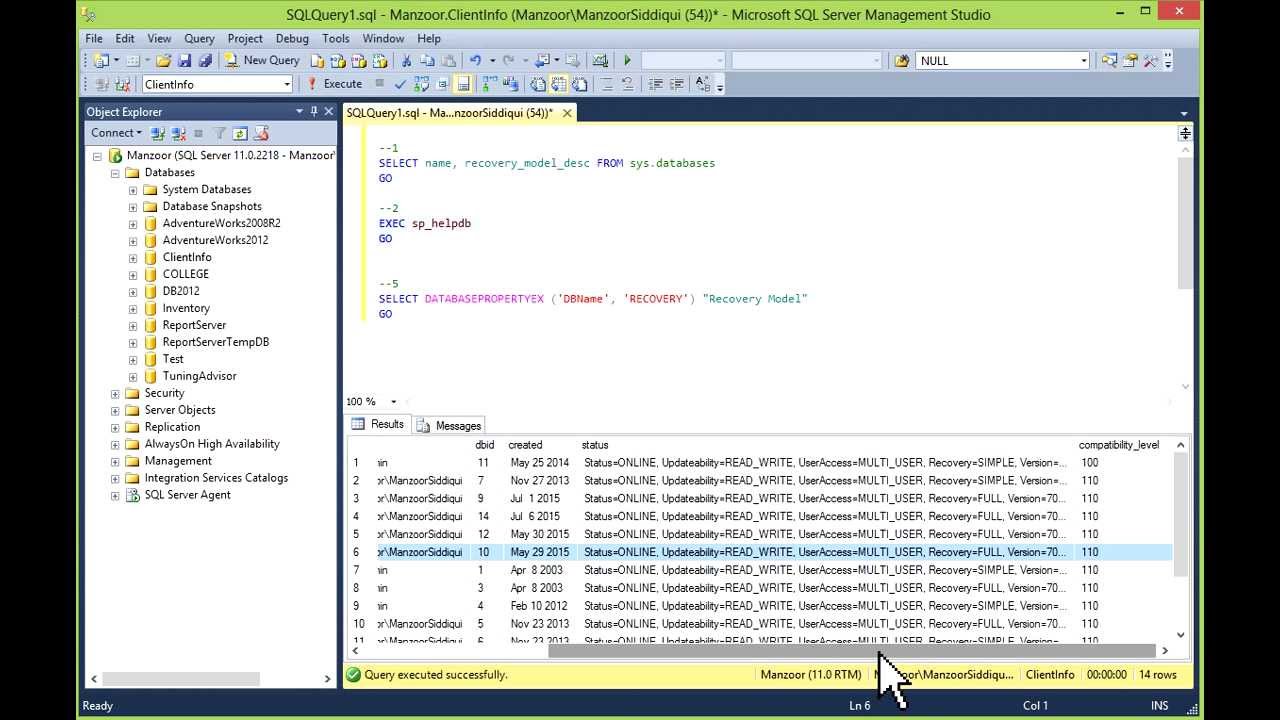This screenshot has height=720, width=1280.
Task: Click the compatibility_level column header
Action: coord(1118,445)
